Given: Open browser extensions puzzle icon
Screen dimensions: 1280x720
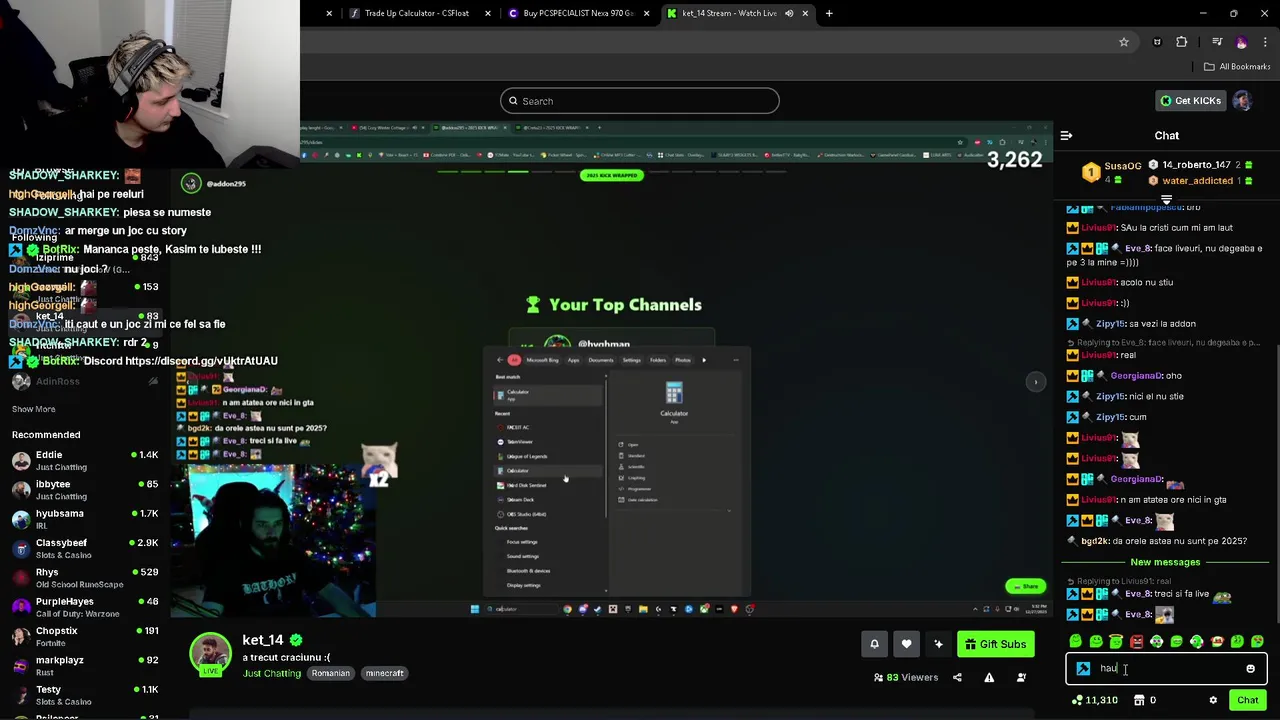Looking at the screenshot, I should pyautogui.click(x=1182, y=42).
